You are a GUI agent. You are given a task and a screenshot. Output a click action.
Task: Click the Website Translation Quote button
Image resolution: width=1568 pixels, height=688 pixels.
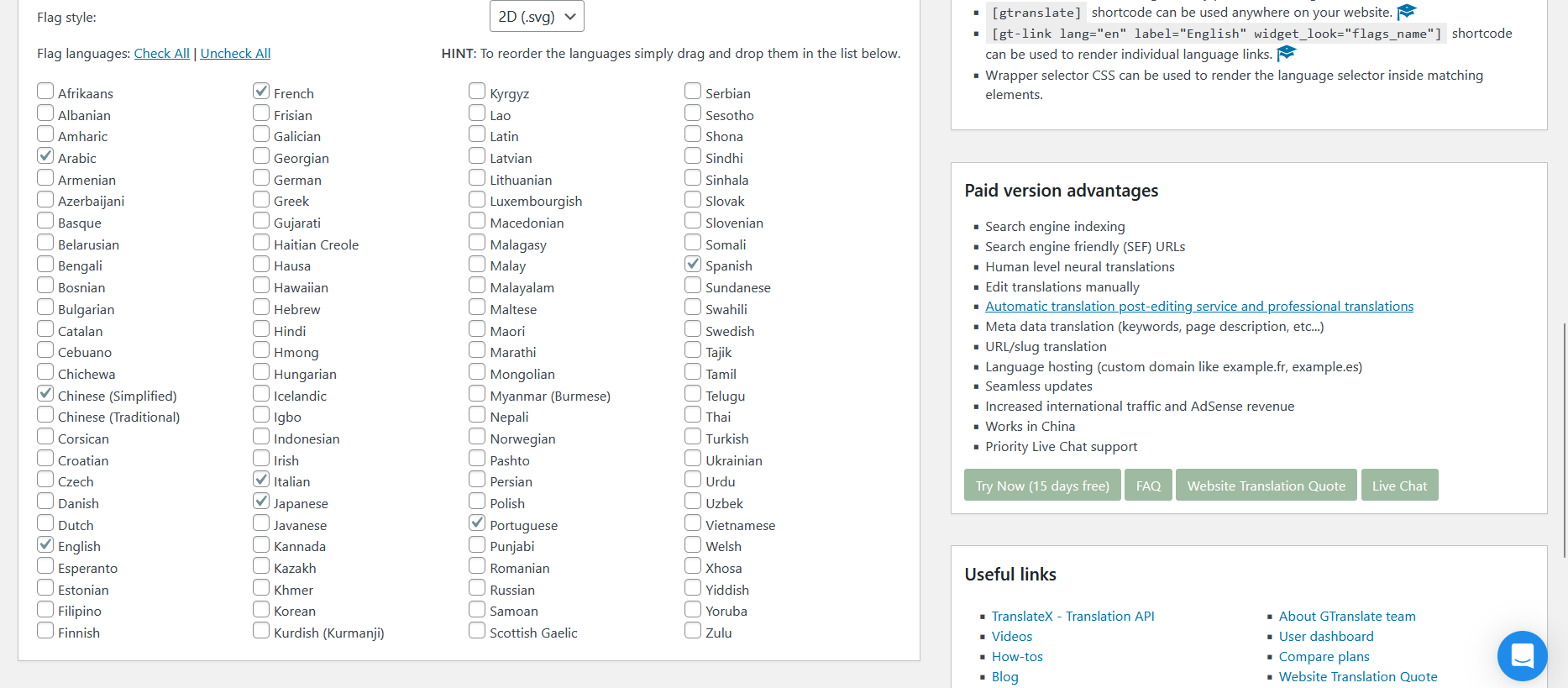coord(1266,486)
